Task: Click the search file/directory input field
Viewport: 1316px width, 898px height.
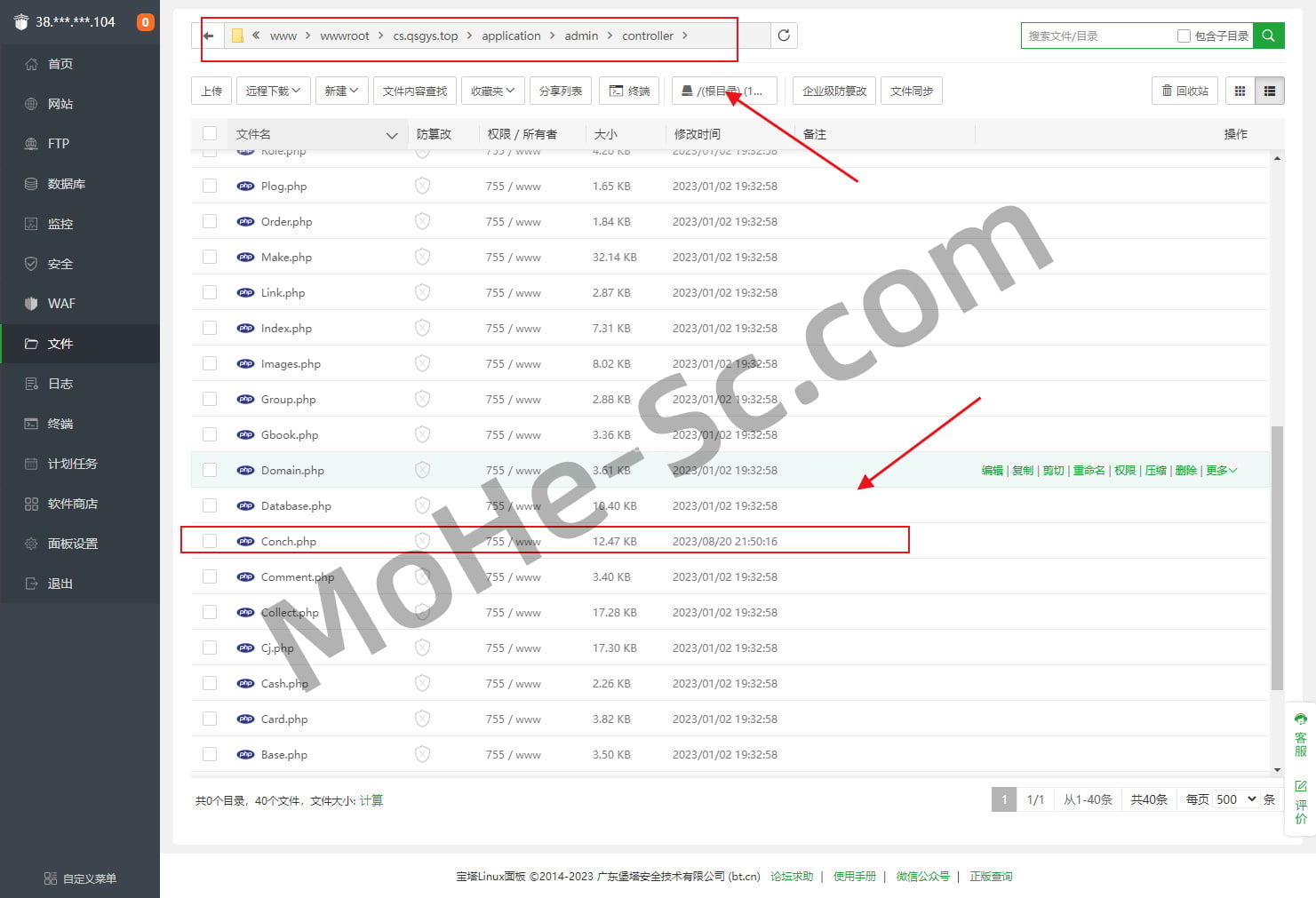Action: coord(1097,36)
